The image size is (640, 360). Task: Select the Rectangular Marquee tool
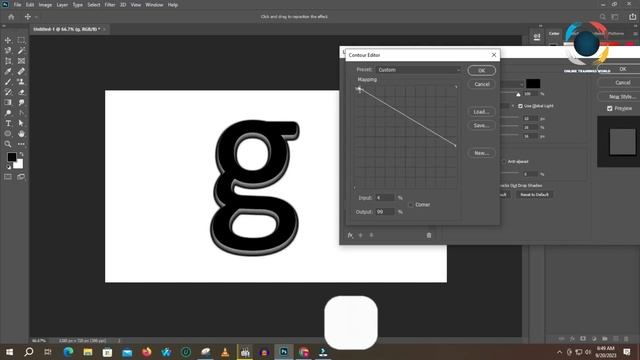[21, 40]
